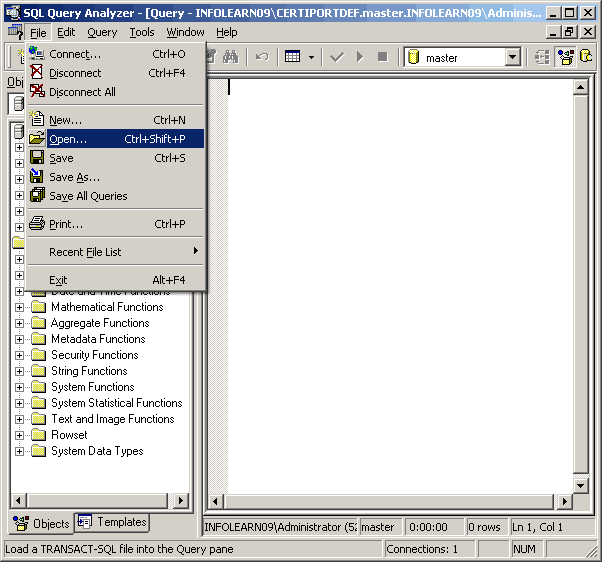
Task: Choose Disconnect All menu entry
Action: coord(116,92)
